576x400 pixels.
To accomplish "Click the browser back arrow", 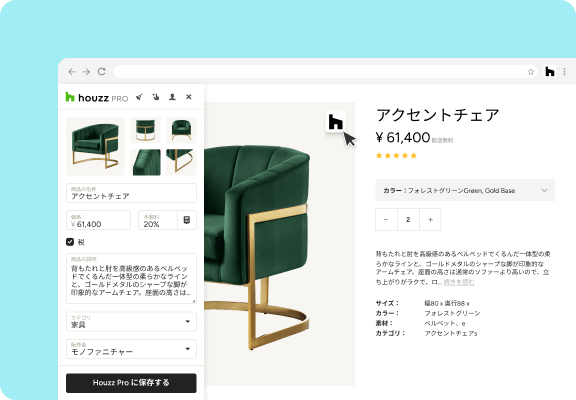I will coord(72,72).
